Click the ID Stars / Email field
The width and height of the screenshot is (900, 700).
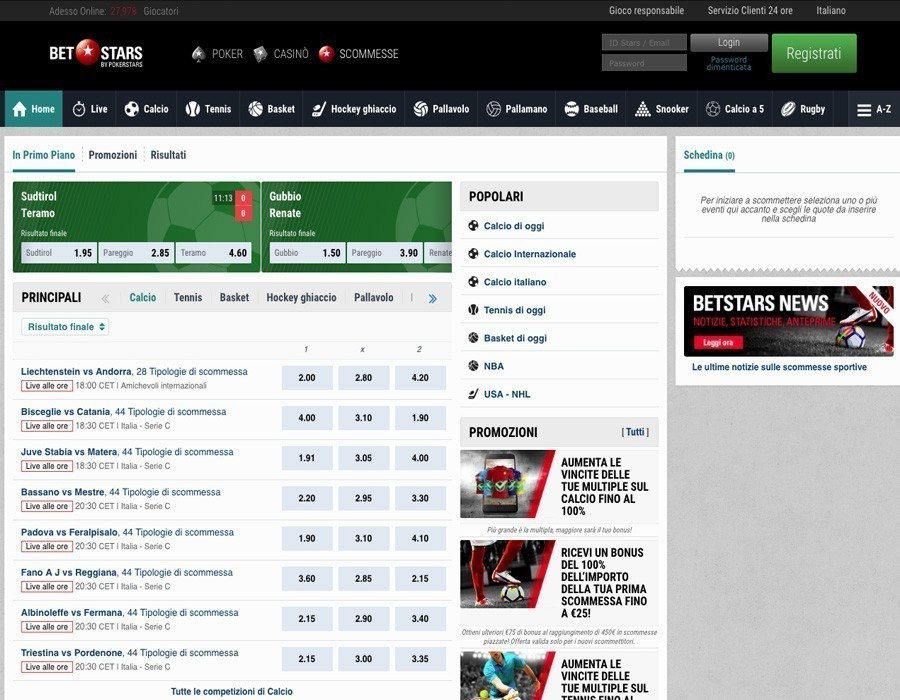(644, 42)
